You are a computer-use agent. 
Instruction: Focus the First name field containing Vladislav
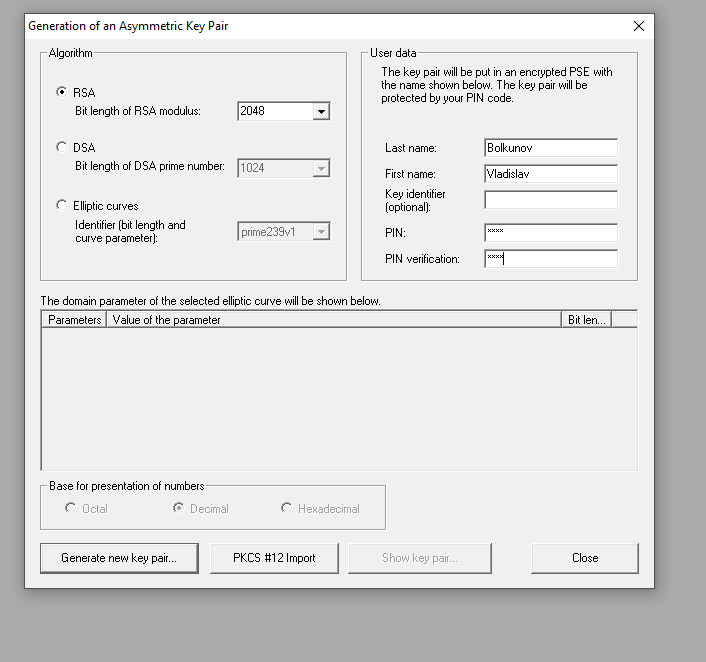click(x=551, y=174)
